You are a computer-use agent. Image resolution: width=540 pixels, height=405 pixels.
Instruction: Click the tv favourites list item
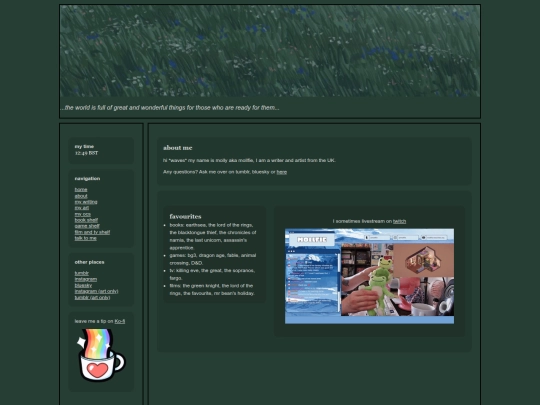pyautogui.click(x=213, y=274)
